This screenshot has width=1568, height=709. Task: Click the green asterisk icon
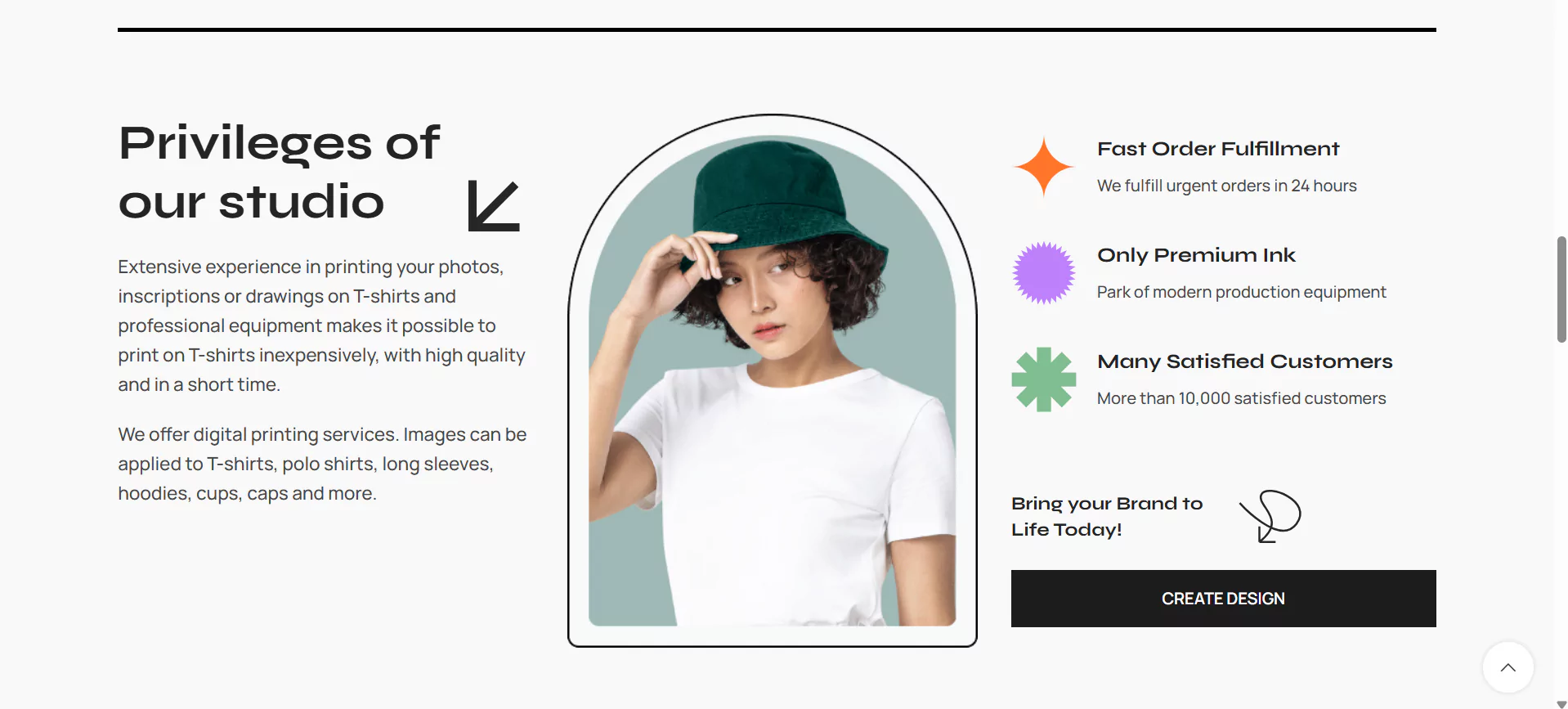click(x=1044, y=379)
